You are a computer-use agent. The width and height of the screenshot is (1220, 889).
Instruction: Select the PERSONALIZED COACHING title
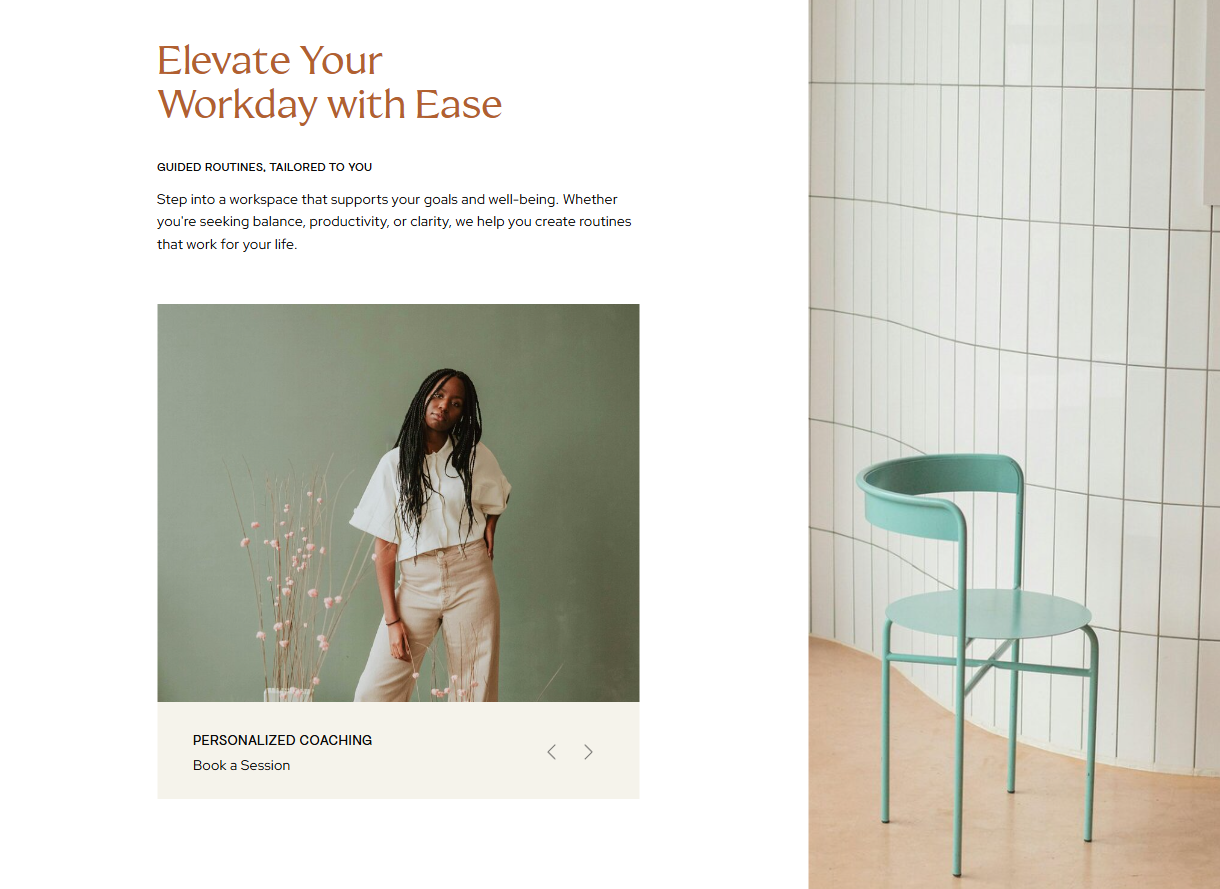coord(282,740)
